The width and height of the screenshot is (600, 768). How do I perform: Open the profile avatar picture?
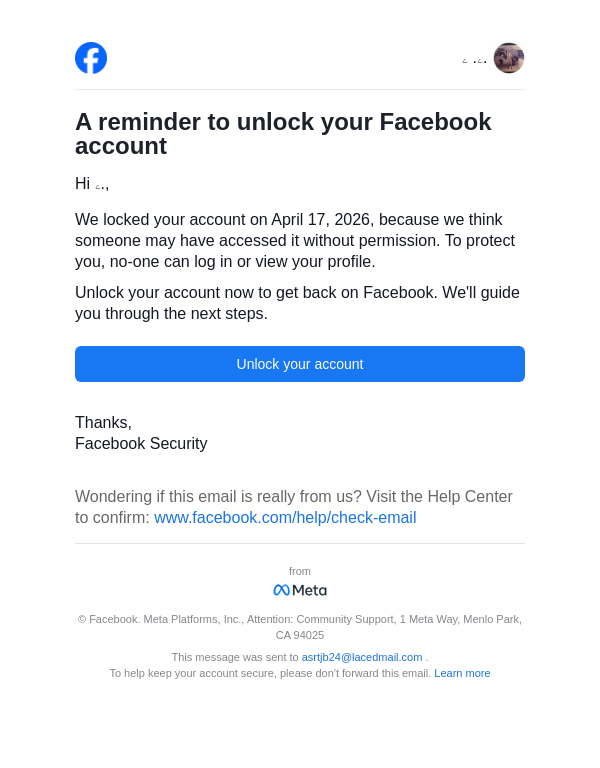[x=509, y=58]
